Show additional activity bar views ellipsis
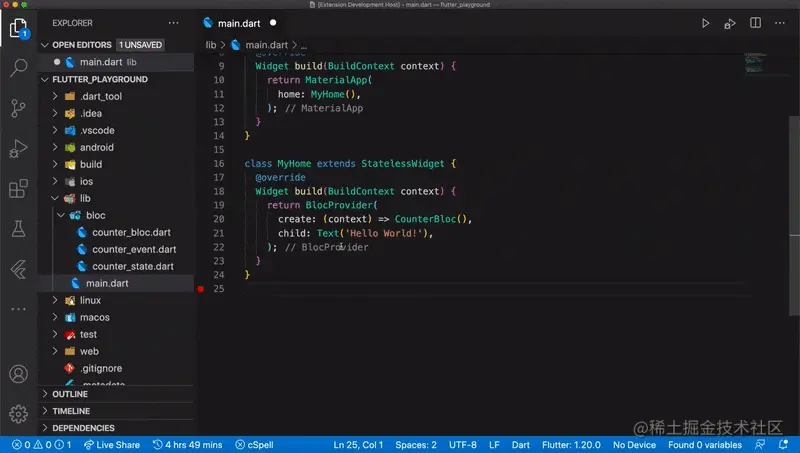 point(18,309)
